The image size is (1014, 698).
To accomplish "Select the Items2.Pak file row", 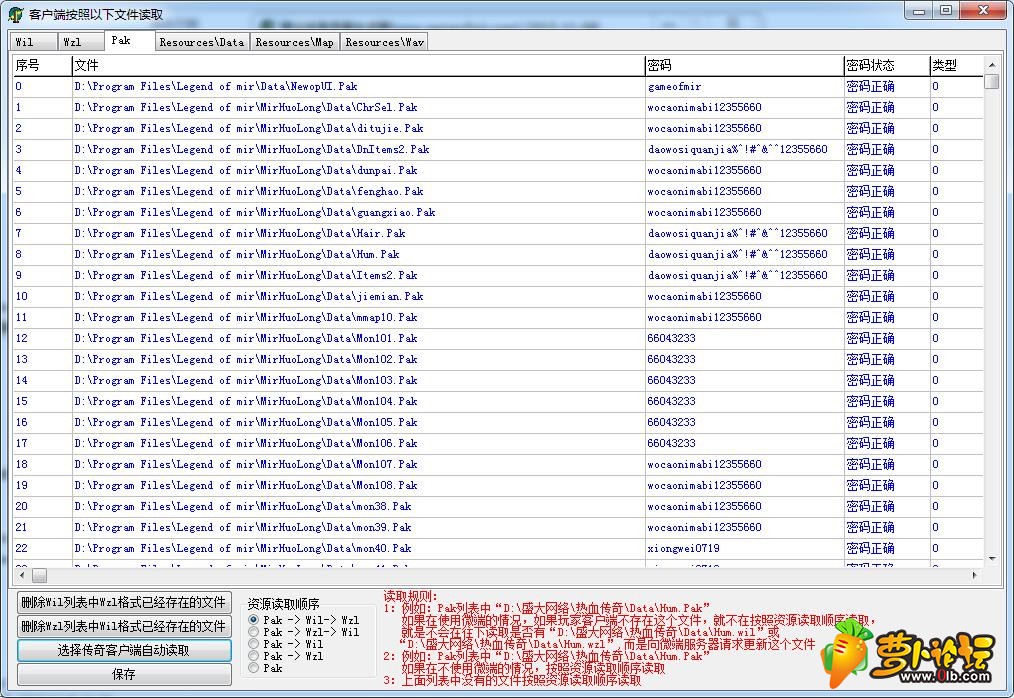I will pyautogui.click(x=498, y=276).
